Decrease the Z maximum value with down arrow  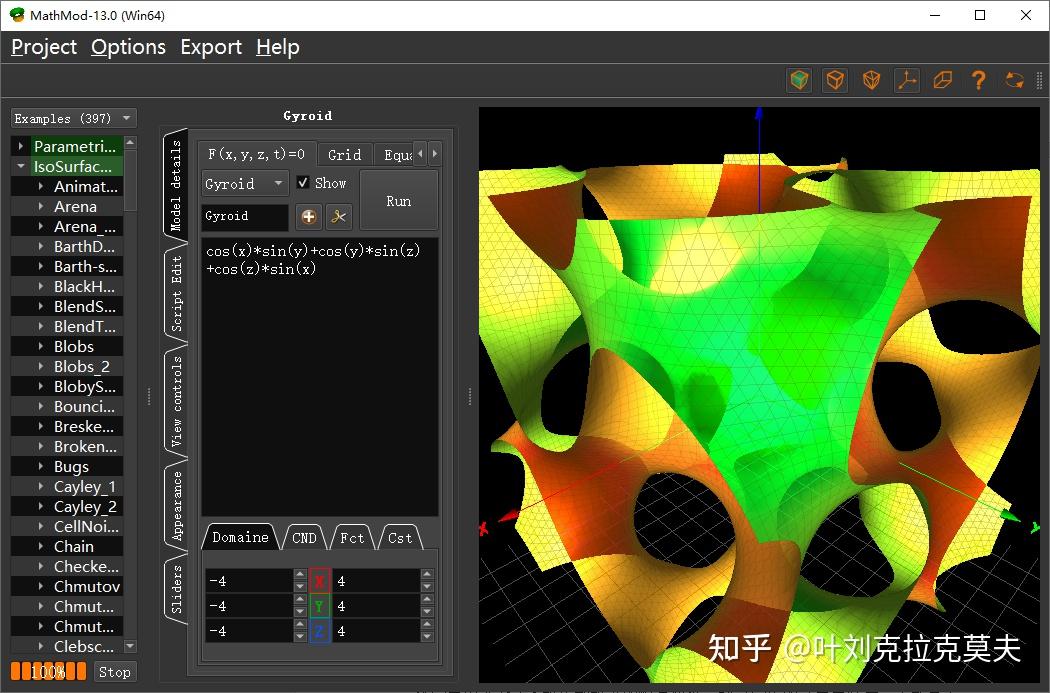tap(427, 637)
